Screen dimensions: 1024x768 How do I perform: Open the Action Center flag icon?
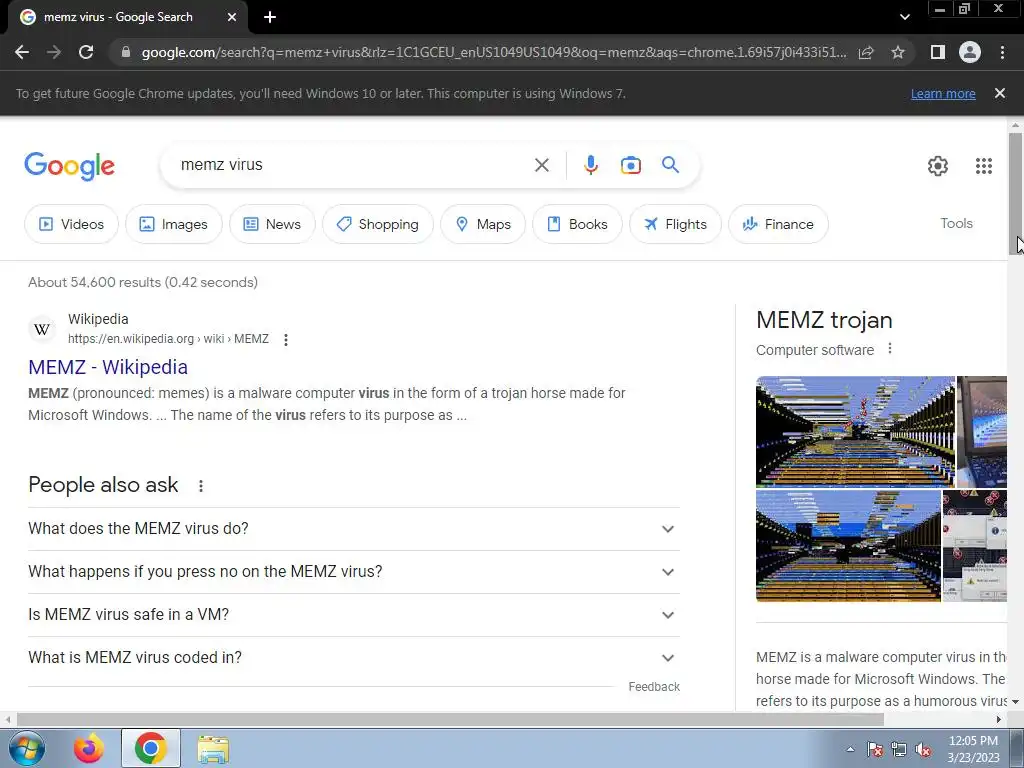click(874, 750)
